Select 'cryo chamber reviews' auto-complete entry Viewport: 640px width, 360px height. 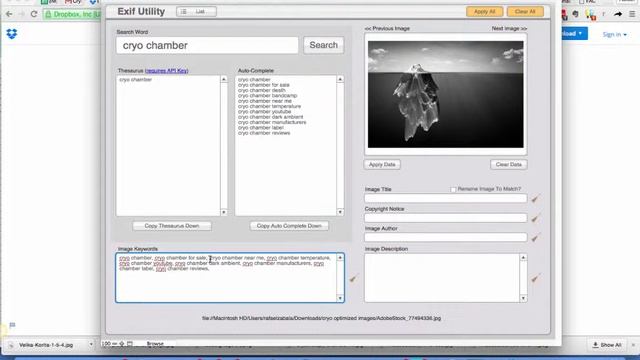[264, 133]
